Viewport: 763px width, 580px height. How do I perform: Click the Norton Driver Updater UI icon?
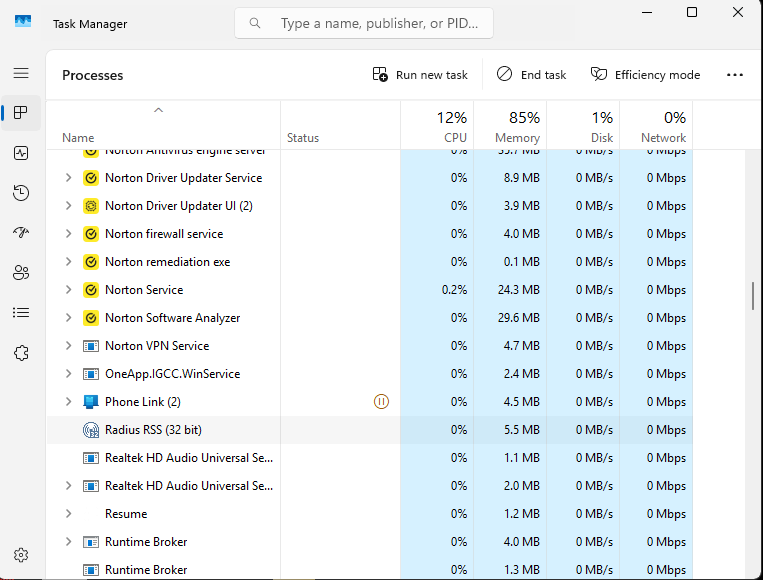(x=91, y=206)
